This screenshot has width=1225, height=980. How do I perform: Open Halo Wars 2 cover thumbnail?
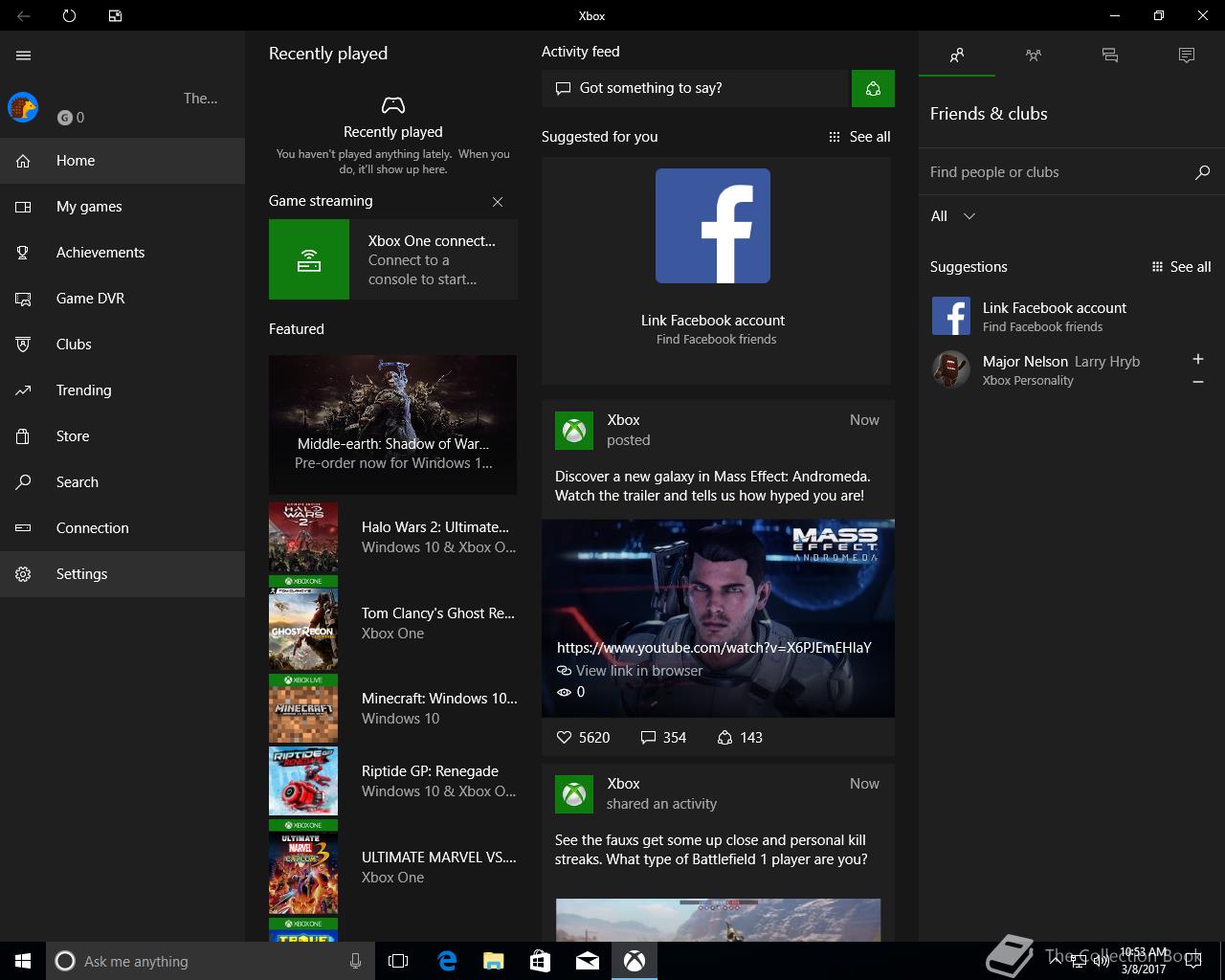(303, 537)
